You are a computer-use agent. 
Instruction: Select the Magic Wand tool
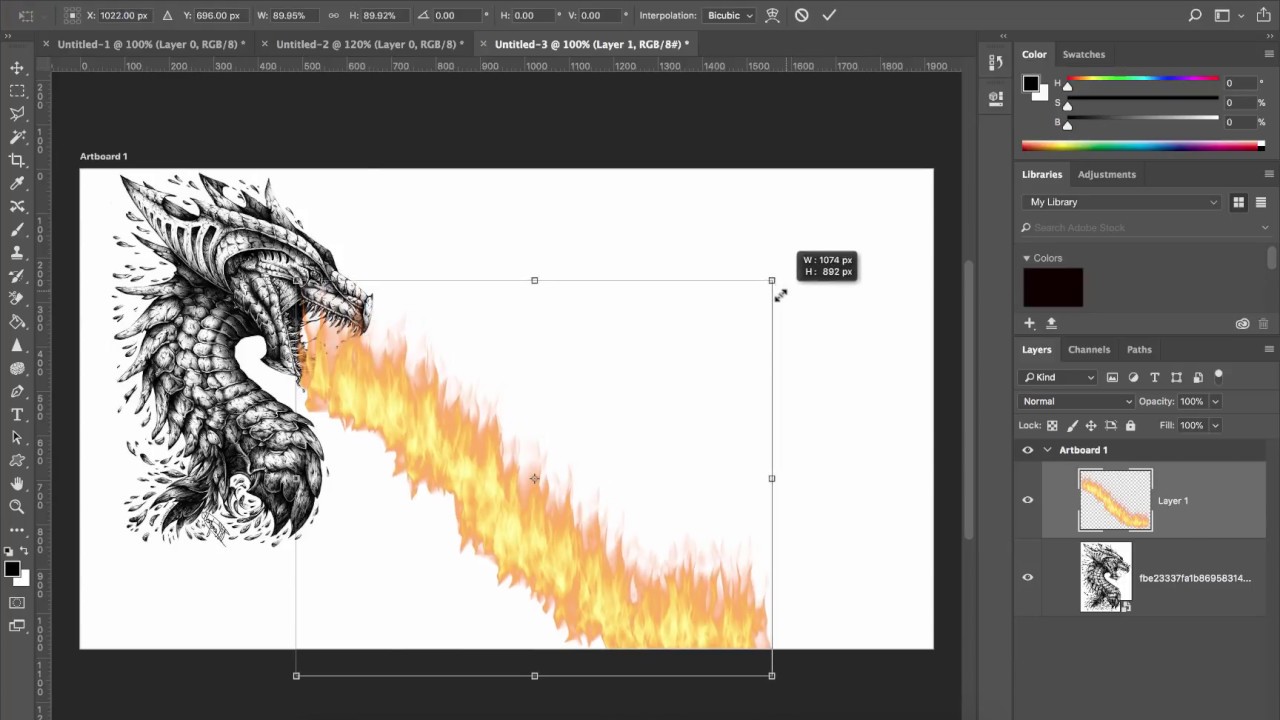click(17, 137)
